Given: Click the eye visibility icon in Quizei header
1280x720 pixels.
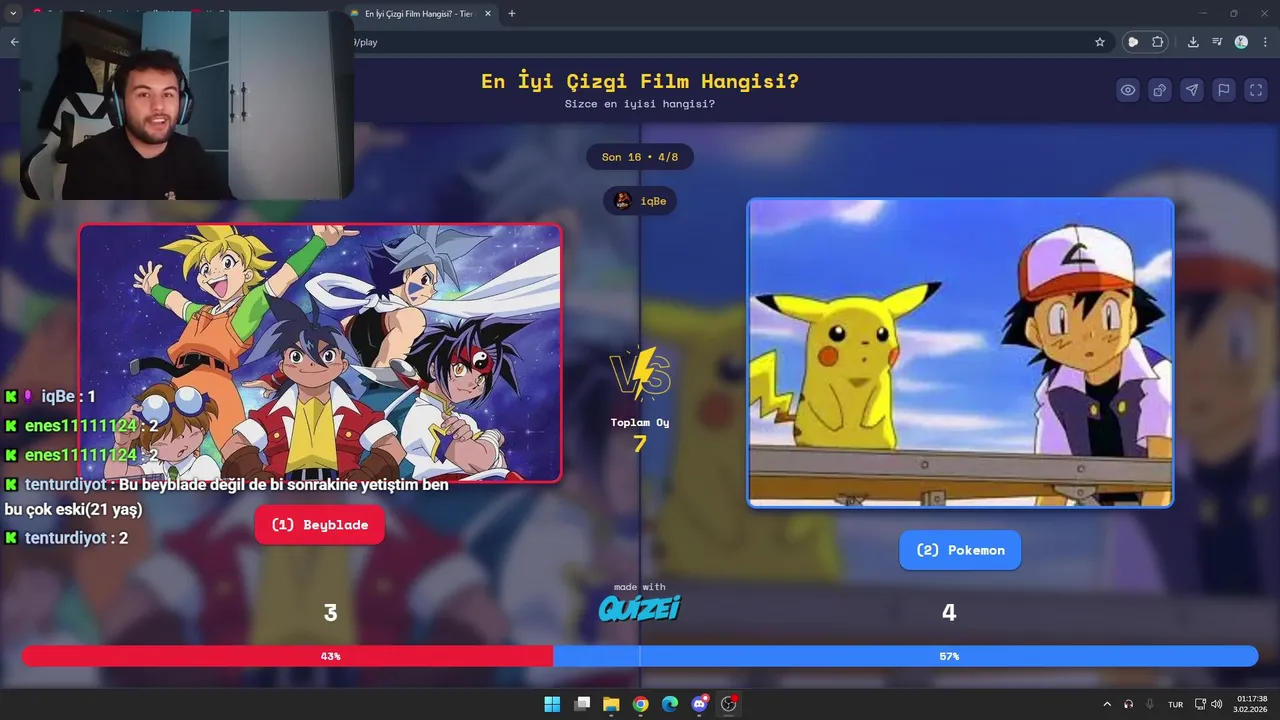Looking at the screenshot, I should 1128,90.
